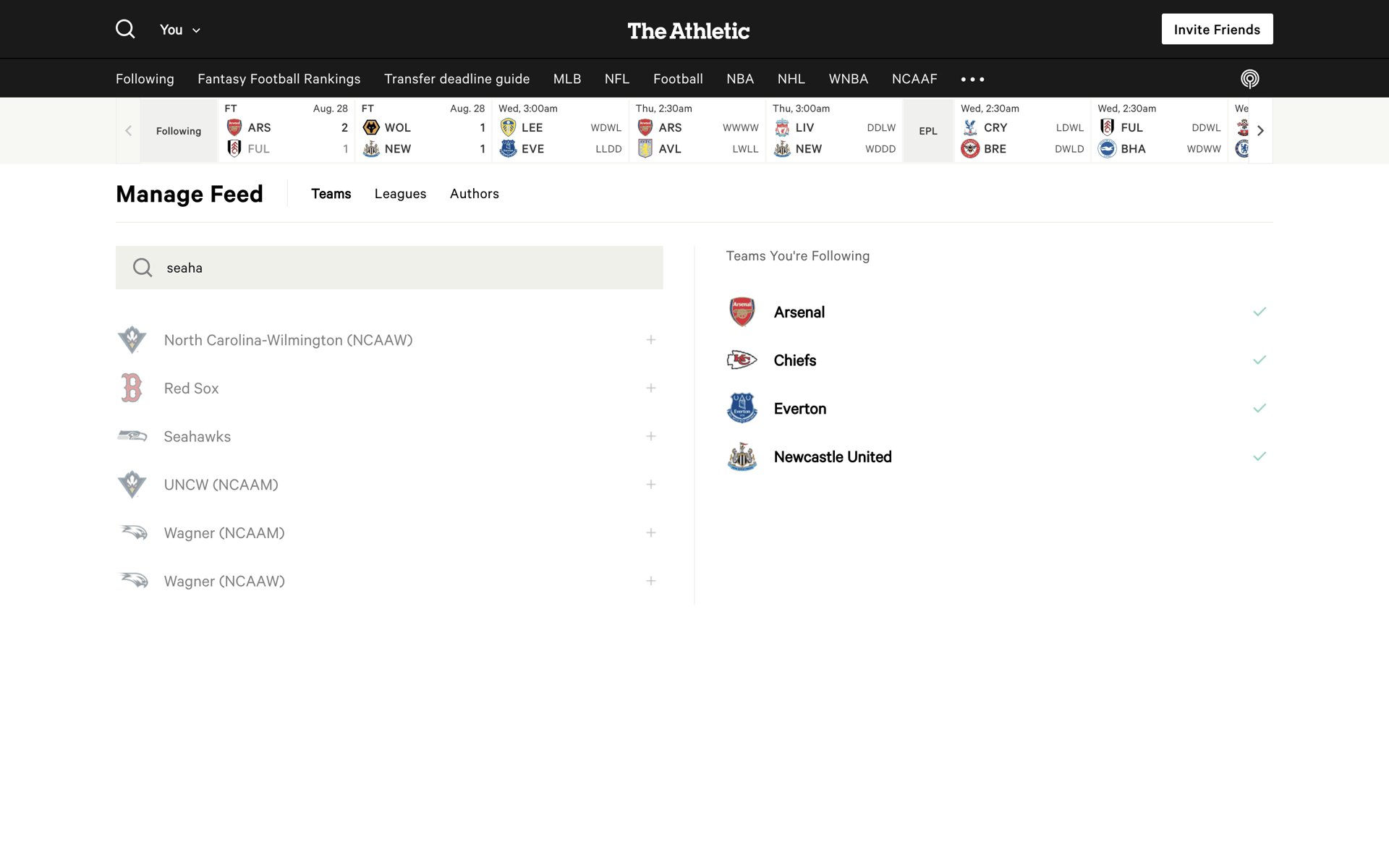Go to The Athletic home logo
This screenshot has width=1389, height=868.
[x=688, y=30]
